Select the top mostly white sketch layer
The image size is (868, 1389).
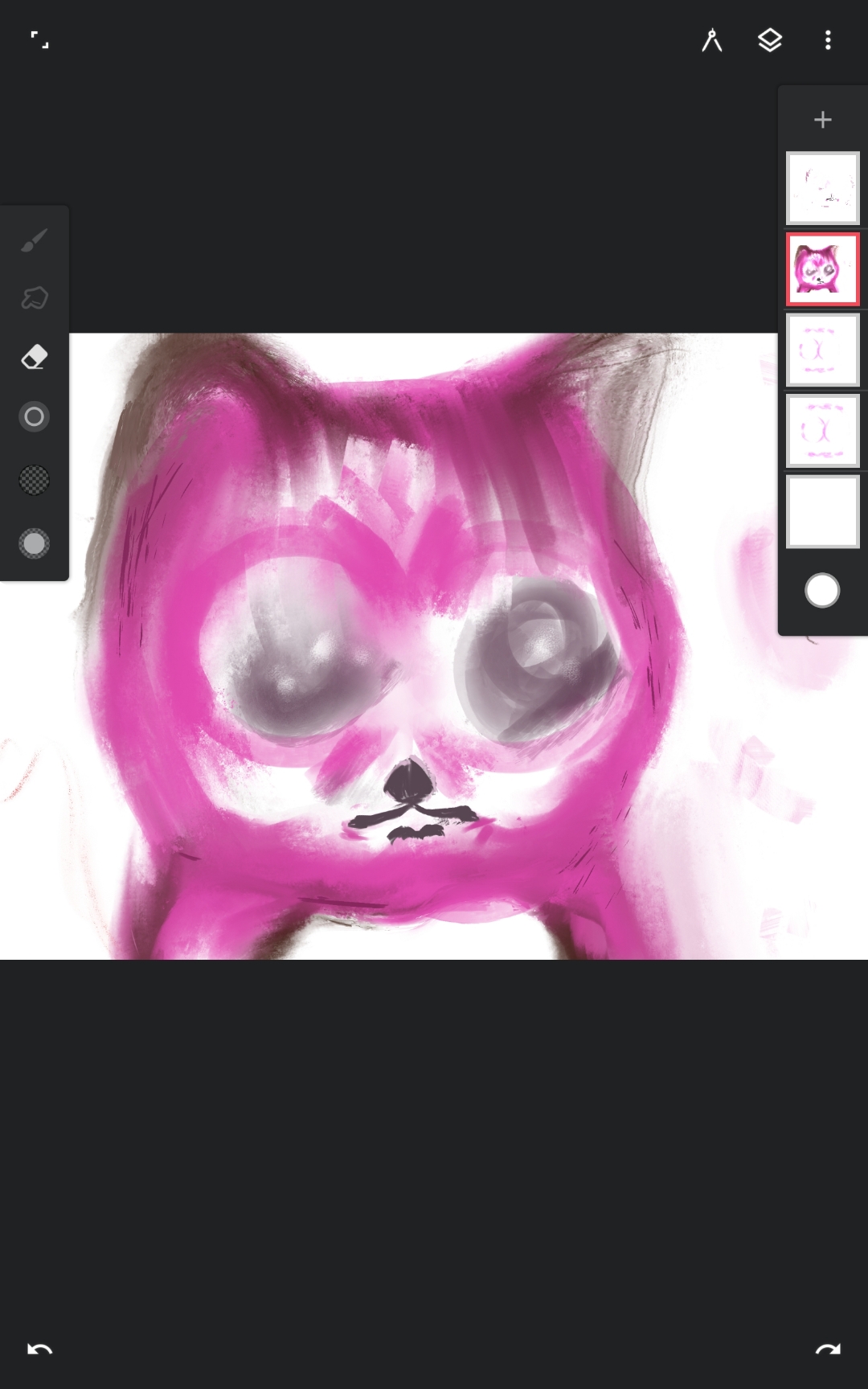tap(822, 188)
